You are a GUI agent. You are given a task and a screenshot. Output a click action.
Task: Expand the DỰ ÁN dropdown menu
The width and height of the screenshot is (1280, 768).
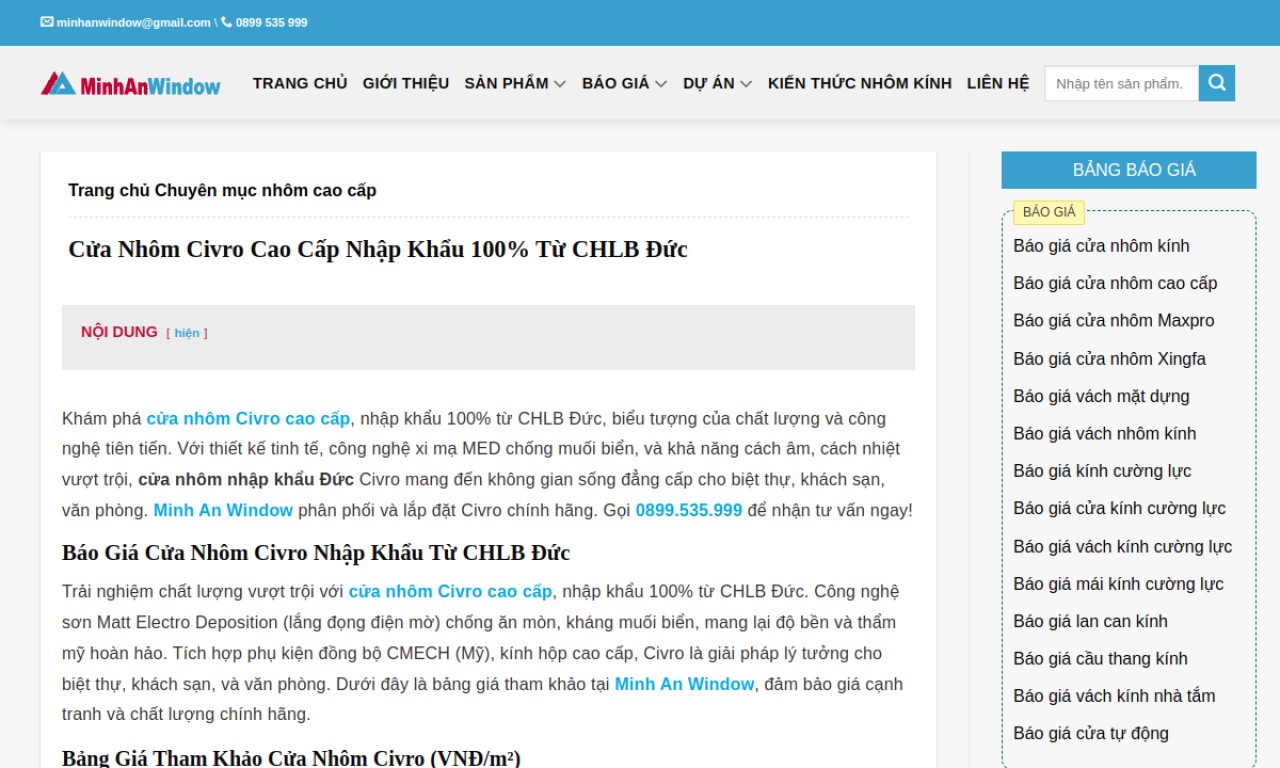(x=717, y=84)
